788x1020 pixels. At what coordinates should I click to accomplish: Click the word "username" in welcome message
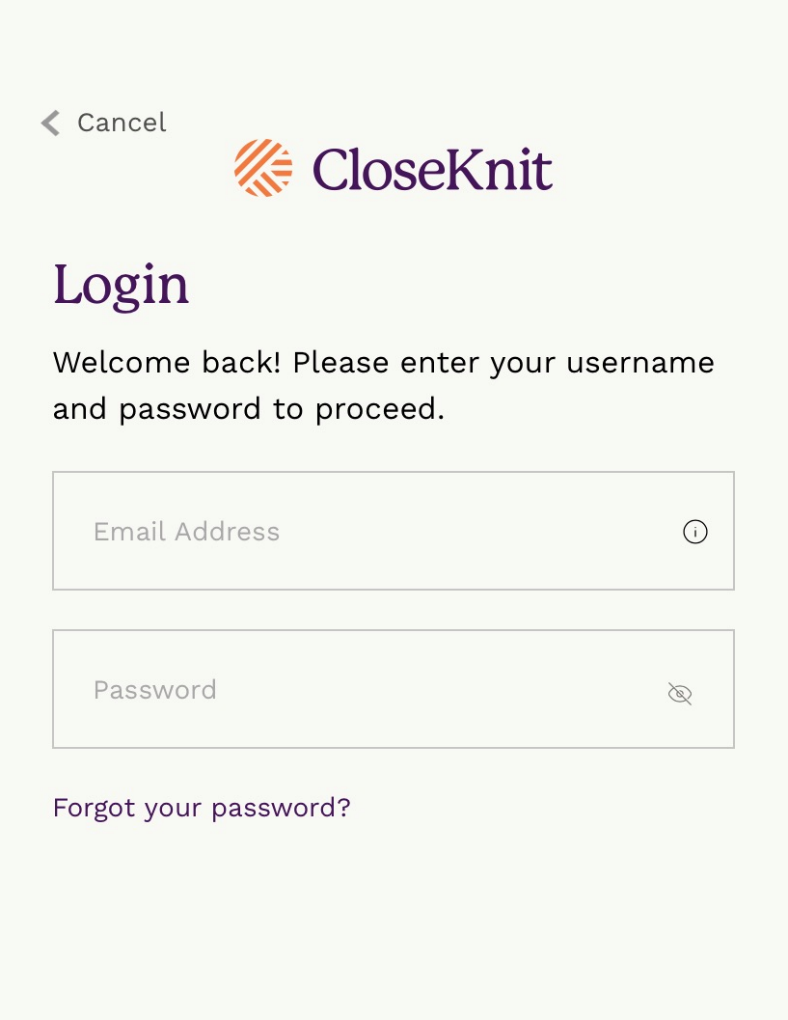pos(640,362)
